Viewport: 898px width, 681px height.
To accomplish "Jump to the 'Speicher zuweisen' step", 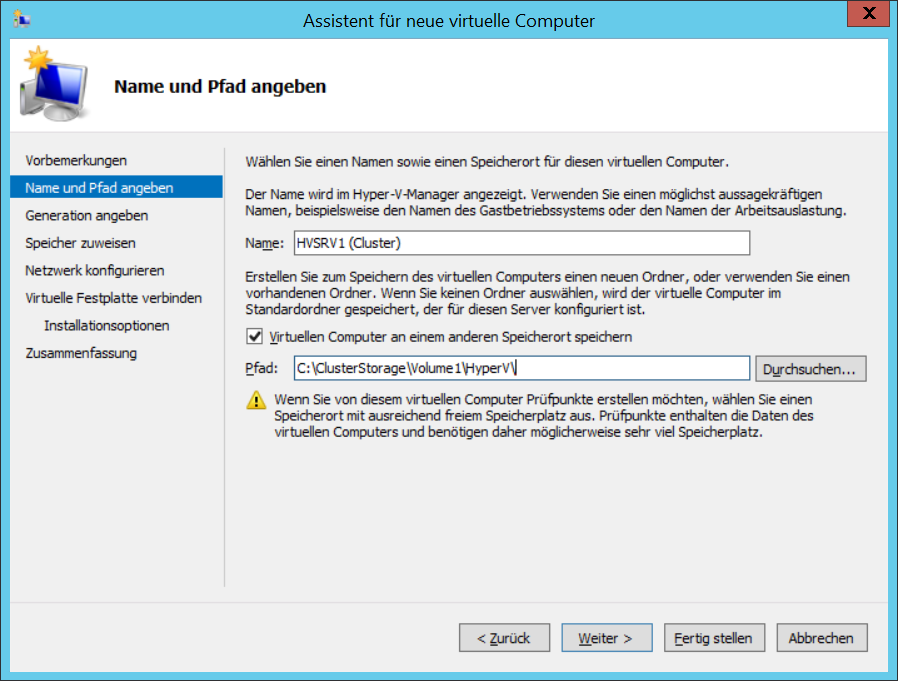I will [80, 243].
